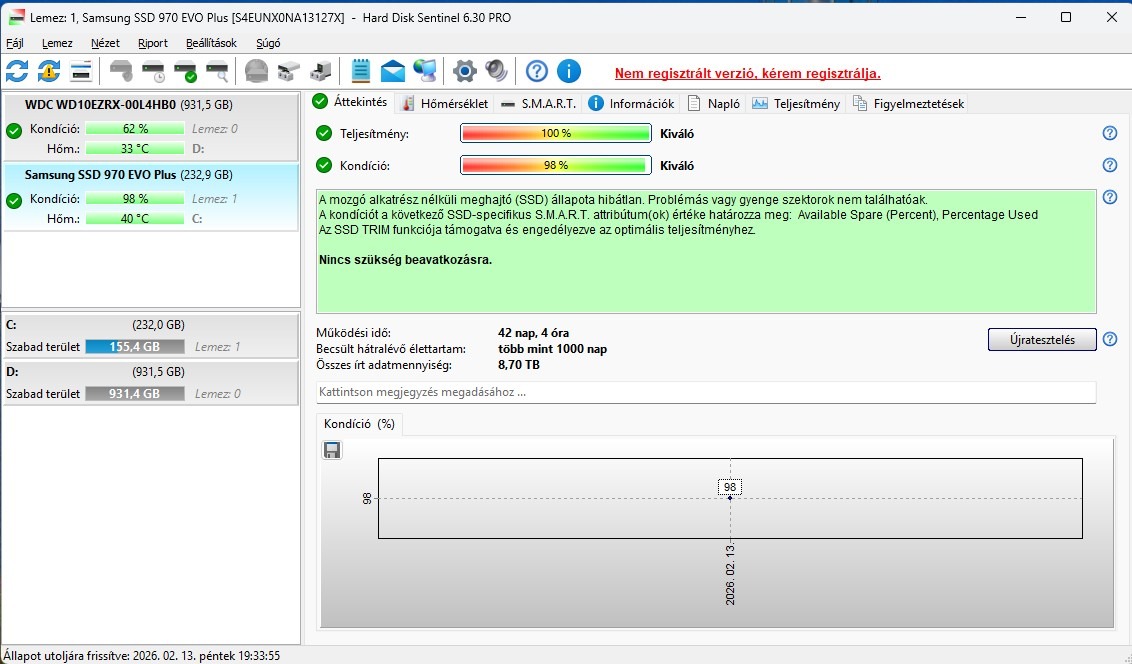Screen dimensions: 1132x664
Task: Click the speaker sound toolbar icon
Action: 496,71
